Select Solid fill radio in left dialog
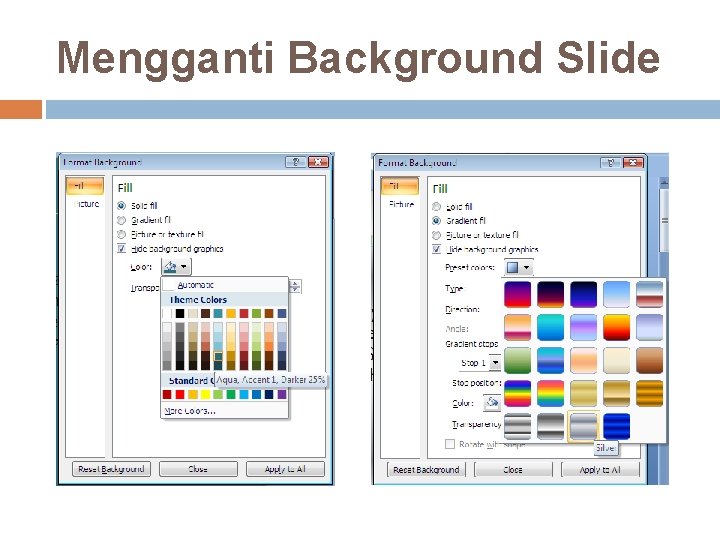720x540 pixels. [x=121, y=206]
